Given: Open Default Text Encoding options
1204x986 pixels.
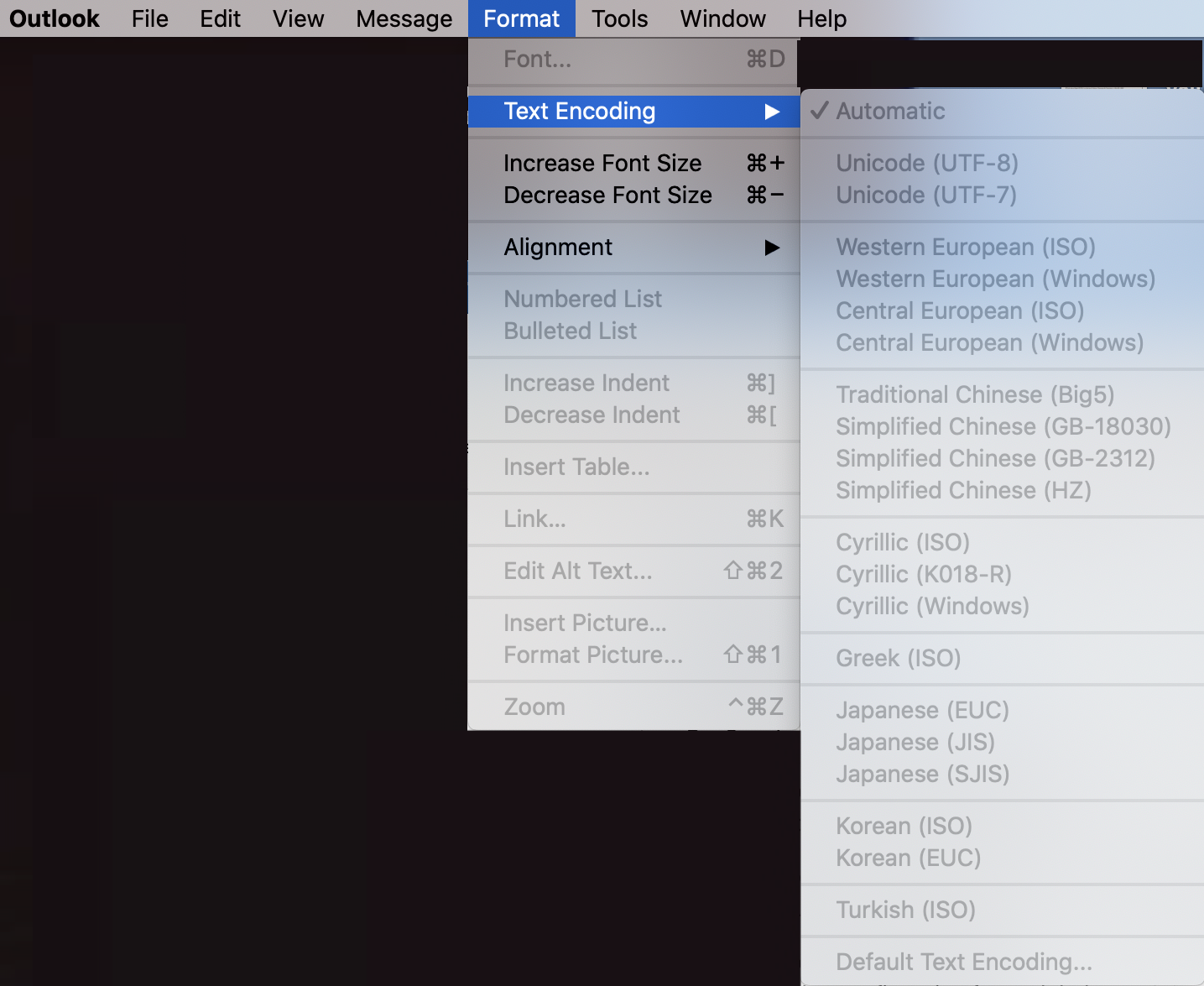Looking at the screenshot, I should tap(963, 962).
